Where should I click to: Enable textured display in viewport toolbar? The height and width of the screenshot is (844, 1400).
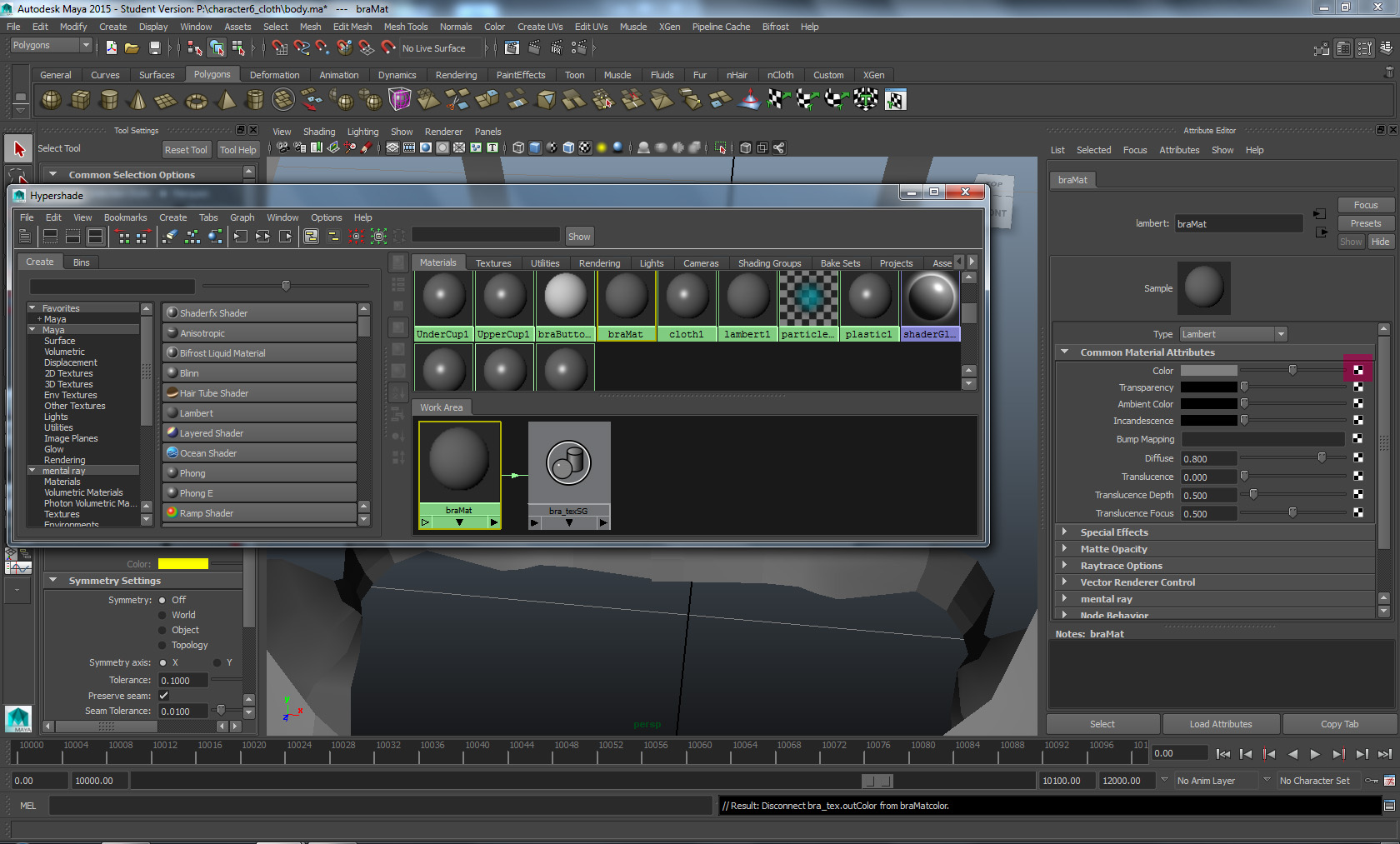585,147
